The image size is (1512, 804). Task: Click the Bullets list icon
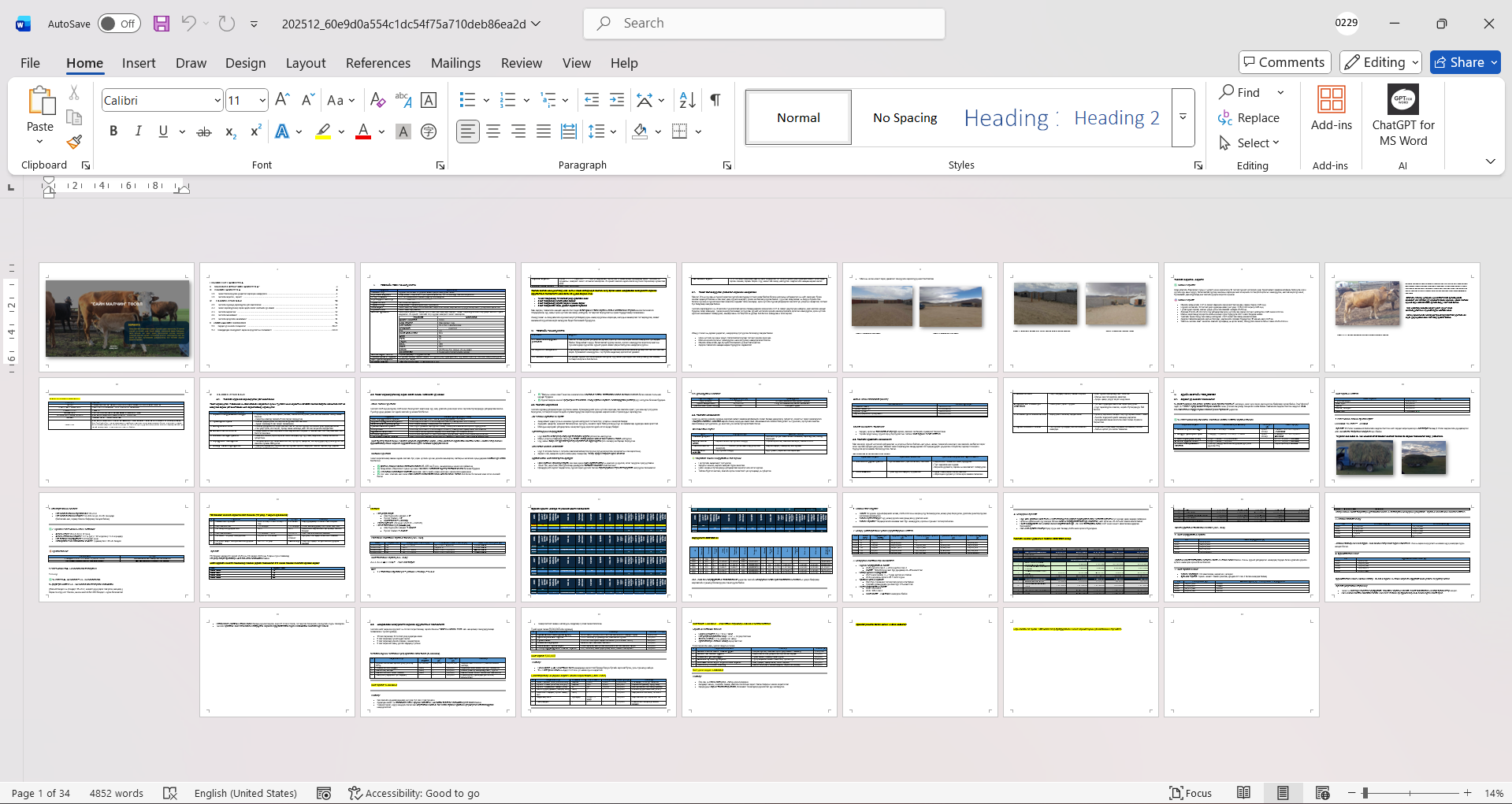pyautogui.click(x=467, y=100)
